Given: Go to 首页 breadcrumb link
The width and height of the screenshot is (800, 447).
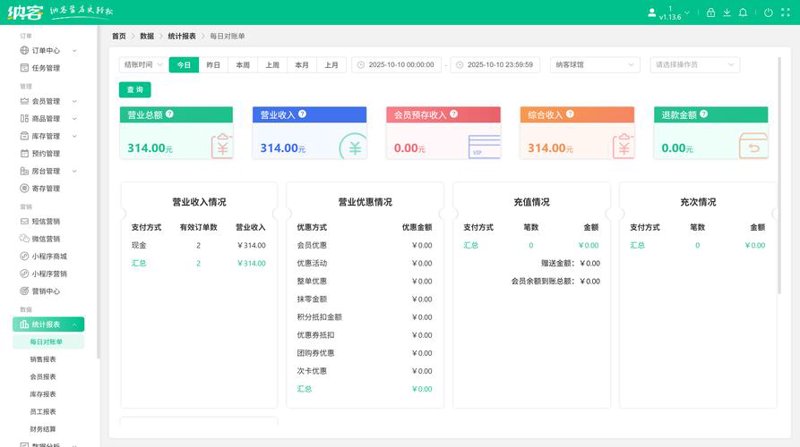Looking at the screenshot, I should 119,36.
